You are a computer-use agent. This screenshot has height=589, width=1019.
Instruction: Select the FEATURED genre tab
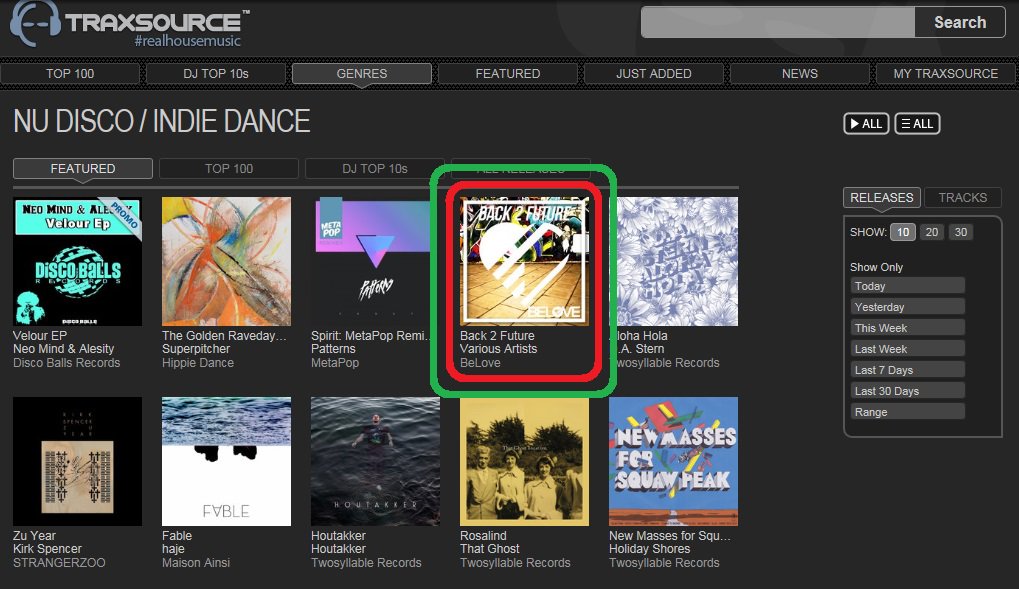[x=83, y=168]
